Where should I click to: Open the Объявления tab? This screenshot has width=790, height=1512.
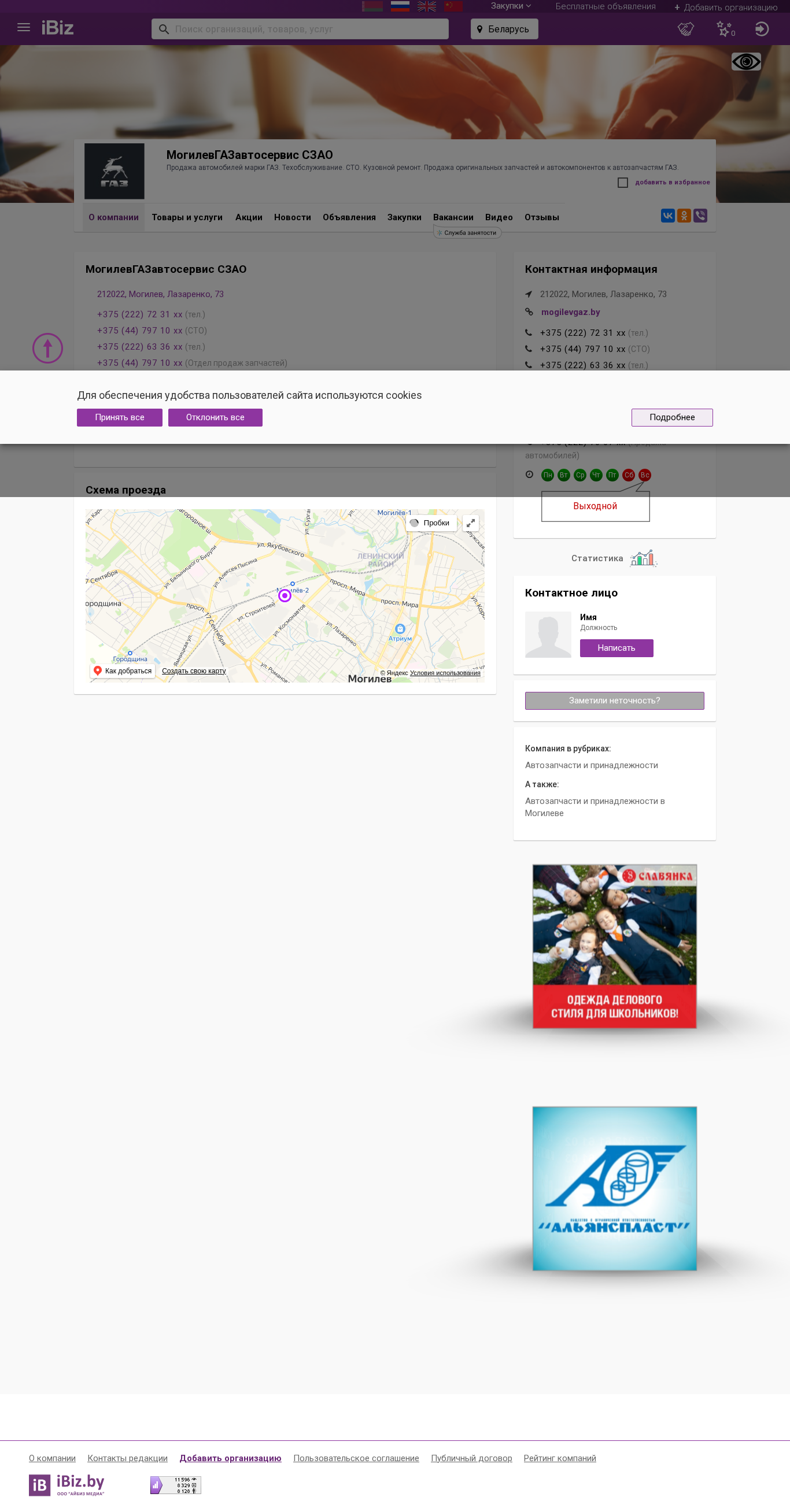click(x=349, y=217)
